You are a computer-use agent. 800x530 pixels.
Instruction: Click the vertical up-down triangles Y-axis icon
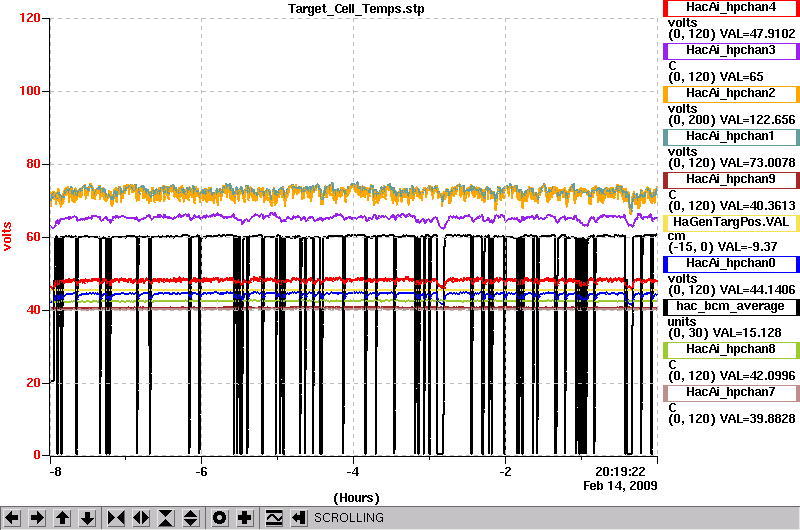point(191,518)
